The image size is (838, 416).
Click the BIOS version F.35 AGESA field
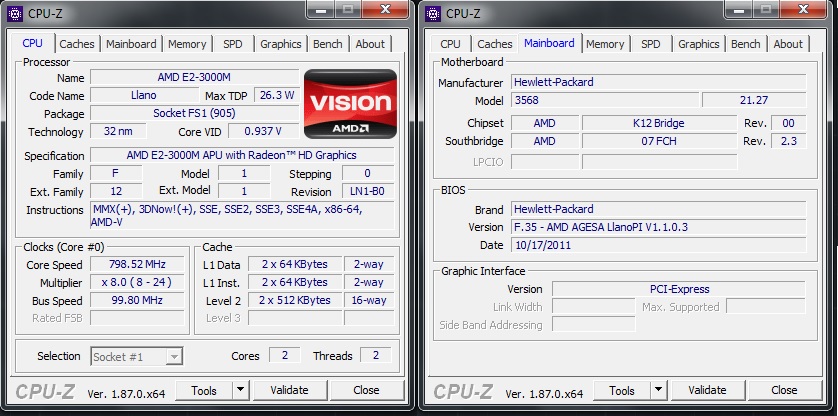(658, 227)
